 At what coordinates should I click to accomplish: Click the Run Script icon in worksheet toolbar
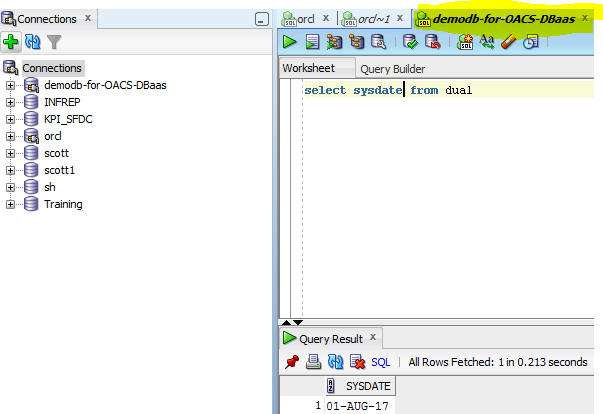pos(312,42)
